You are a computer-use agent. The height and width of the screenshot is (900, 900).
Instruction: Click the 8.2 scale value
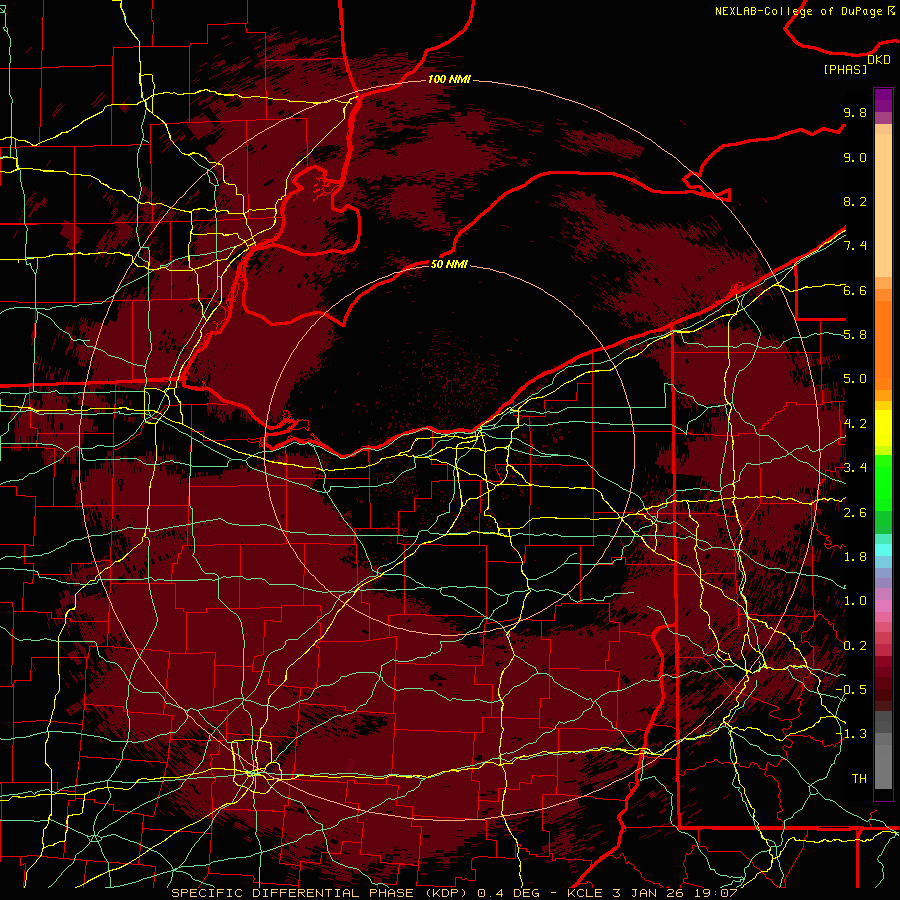point(855,201)
